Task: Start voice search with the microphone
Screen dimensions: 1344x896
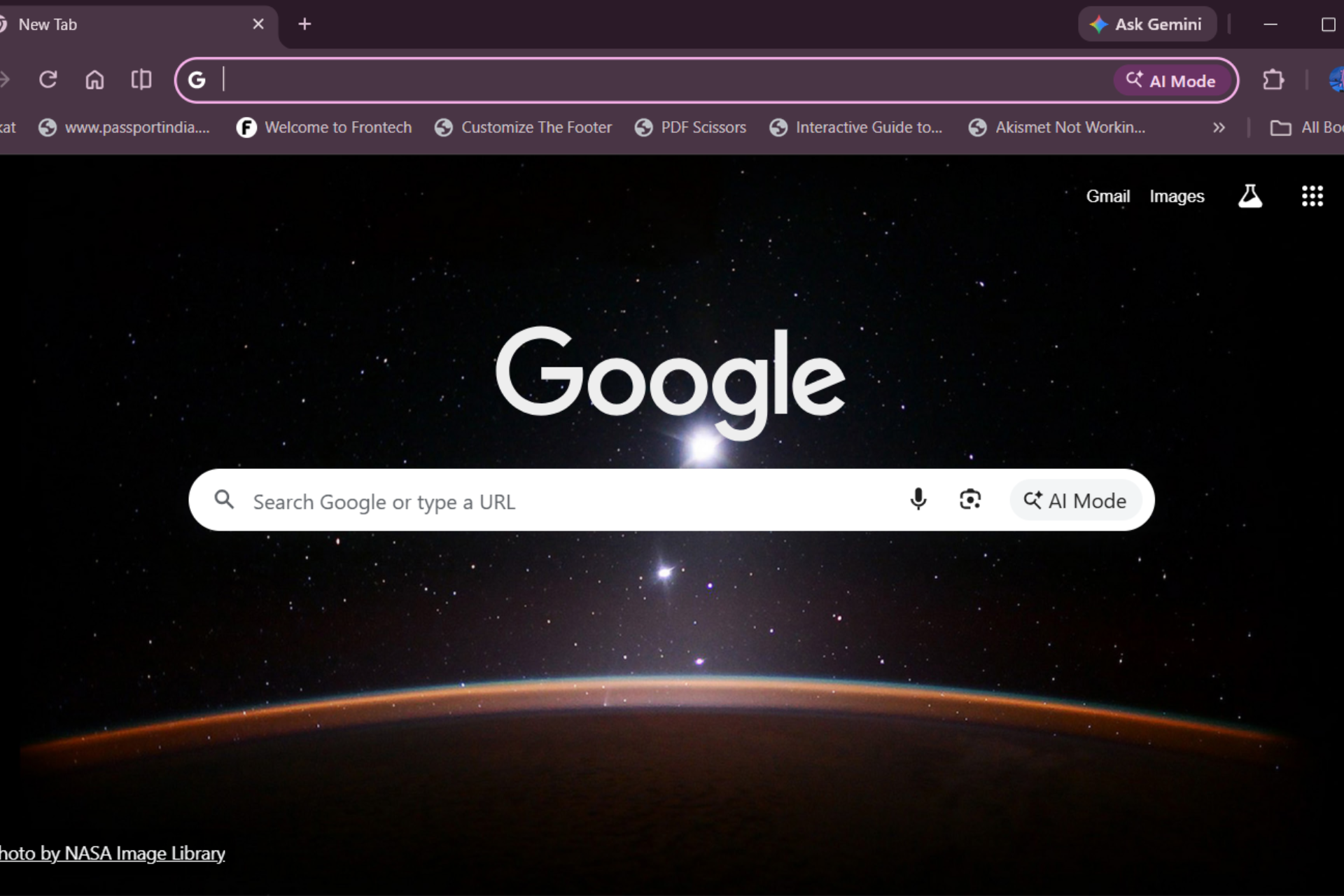Action: pos(918,500)
